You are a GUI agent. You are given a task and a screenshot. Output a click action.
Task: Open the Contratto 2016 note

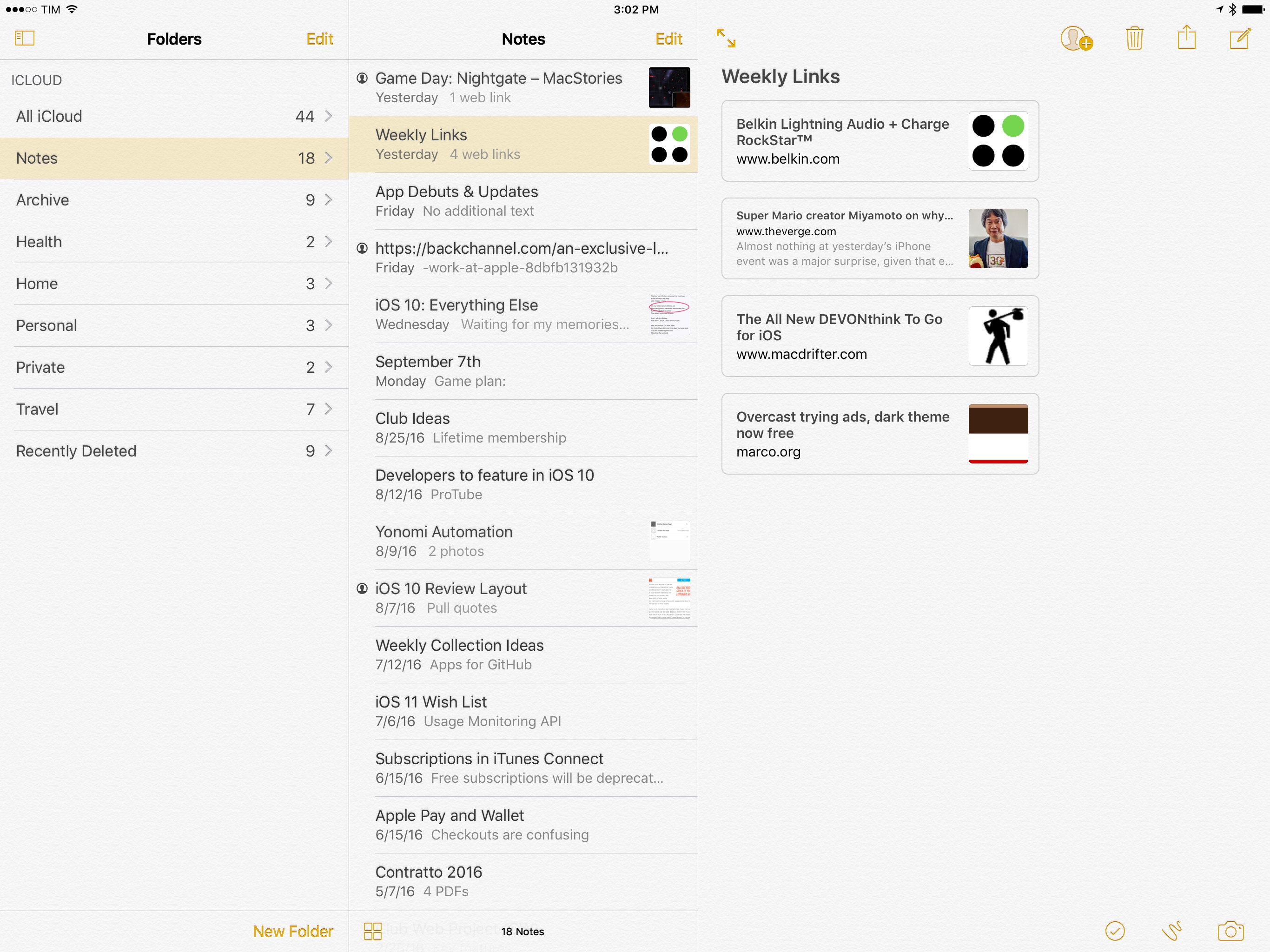(x=523, y=881)
